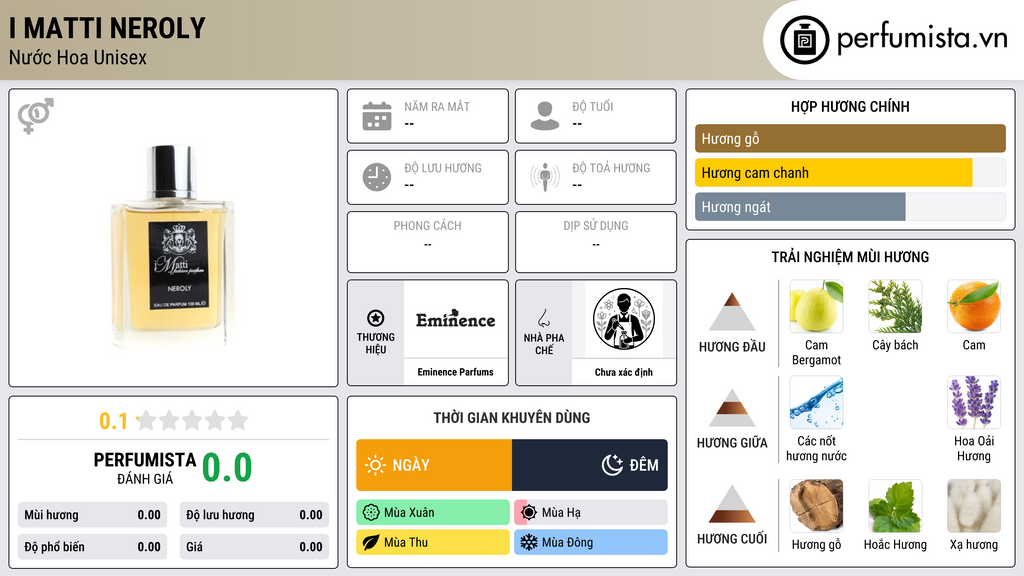The width and height of the screenshot is (1024, 576).
Task: Click the star badge icon above Thương hiệu
Action: 376,318
